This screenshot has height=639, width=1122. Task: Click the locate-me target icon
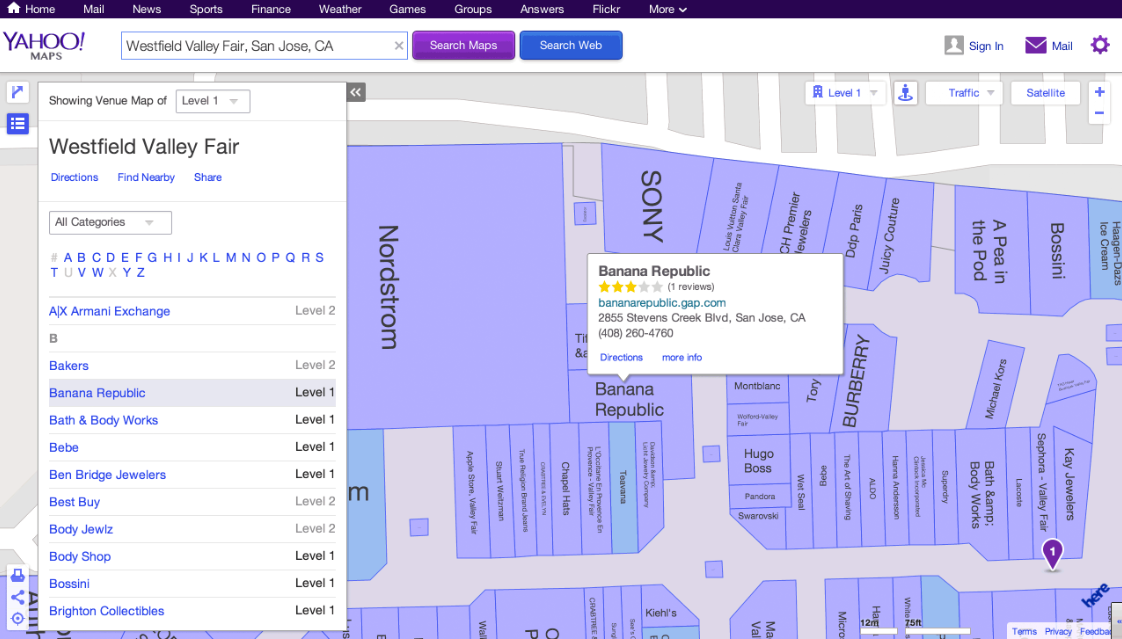coord(18,618)
